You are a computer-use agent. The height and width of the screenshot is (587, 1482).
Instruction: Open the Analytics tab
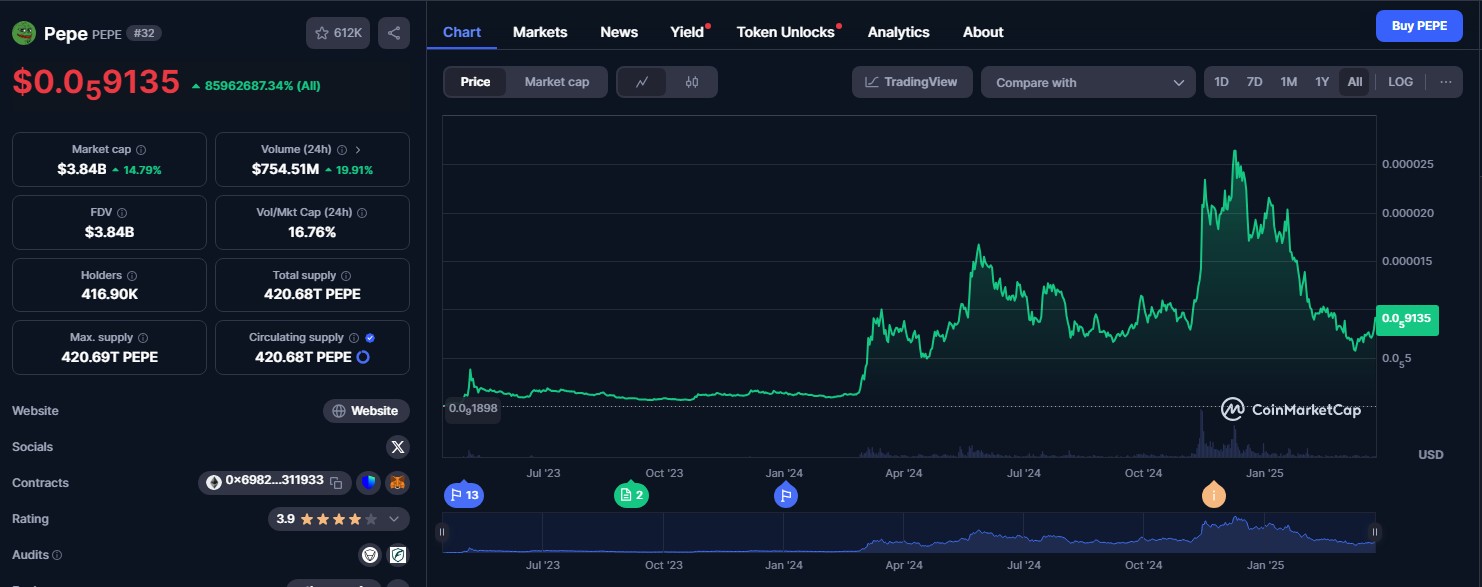click(898, 32)
